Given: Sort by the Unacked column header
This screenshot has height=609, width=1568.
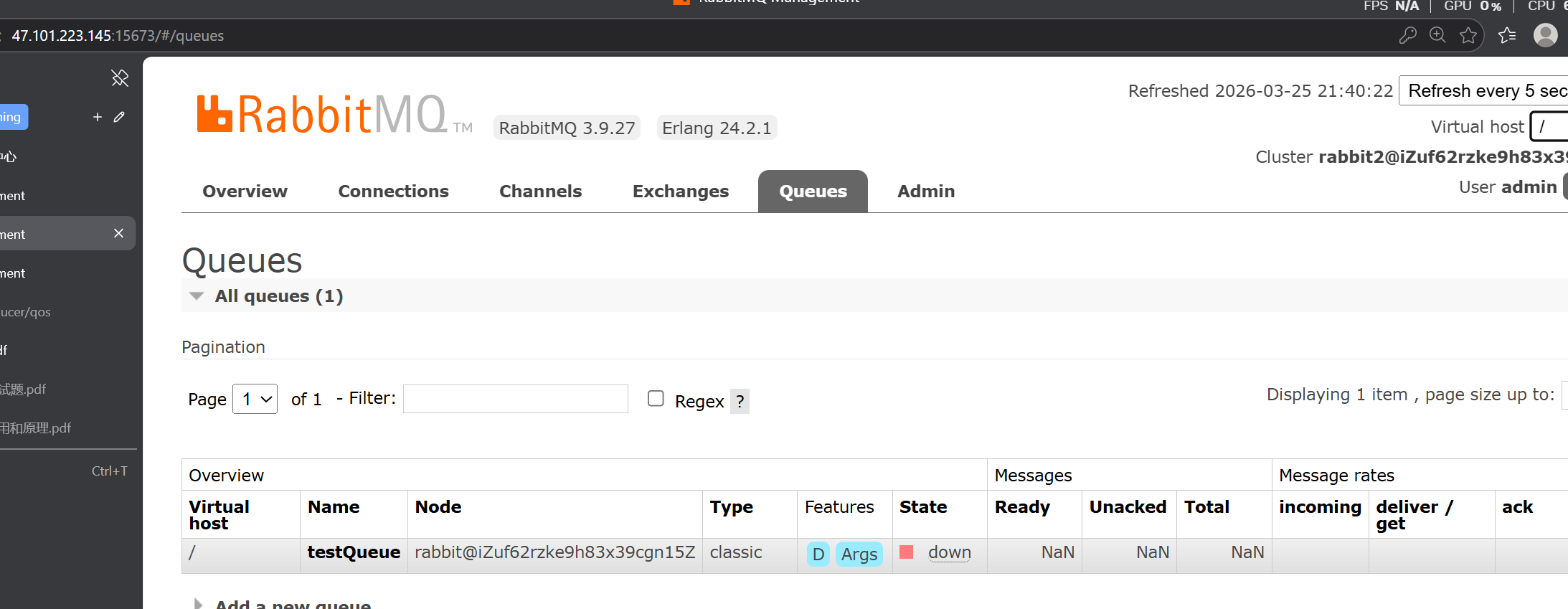Looking at the screenshot, I should [1128, 507].
